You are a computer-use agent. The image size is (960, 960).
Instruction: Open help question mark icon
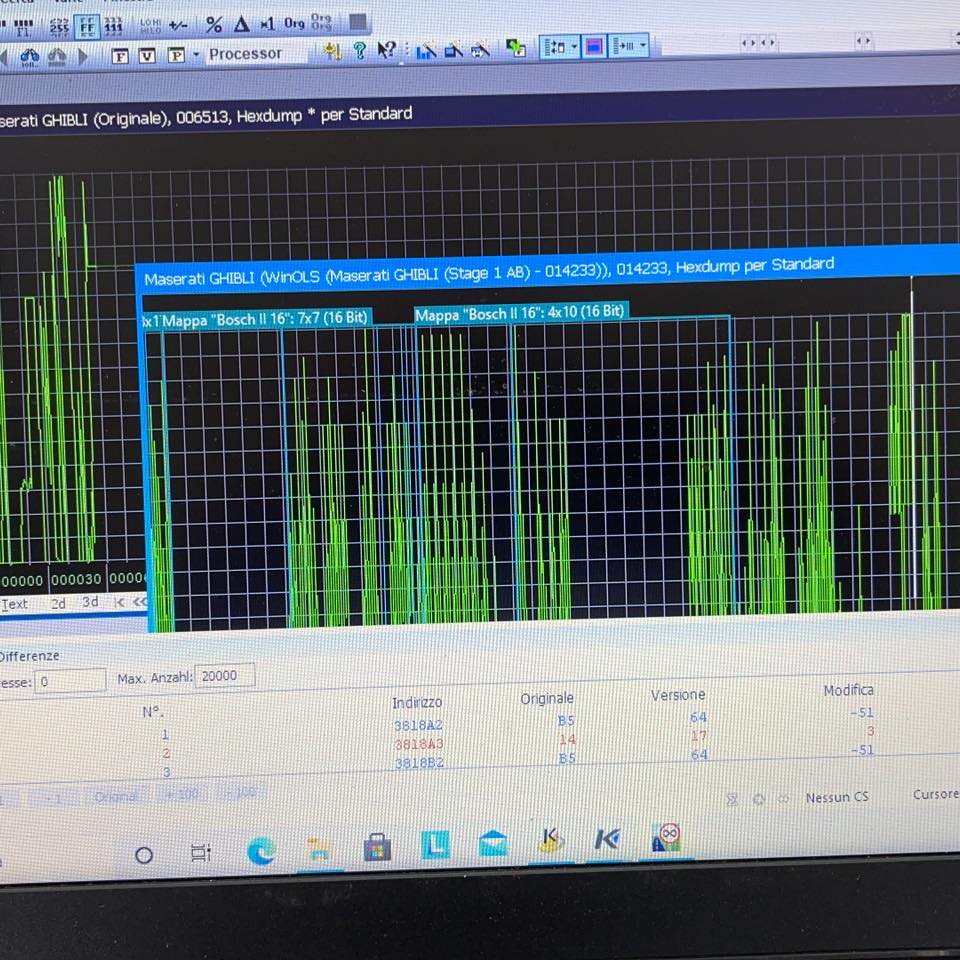point(360,50)
